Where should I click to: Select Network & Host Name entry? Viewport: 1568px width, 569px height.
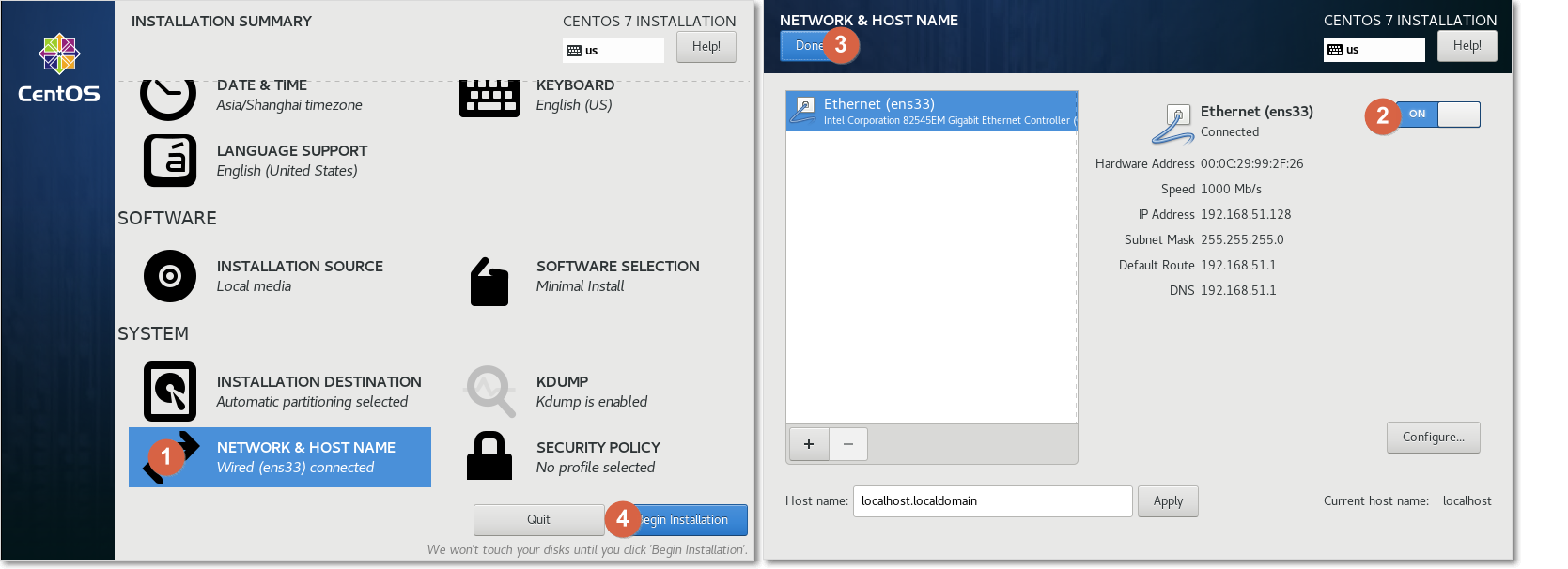(280, 457)
